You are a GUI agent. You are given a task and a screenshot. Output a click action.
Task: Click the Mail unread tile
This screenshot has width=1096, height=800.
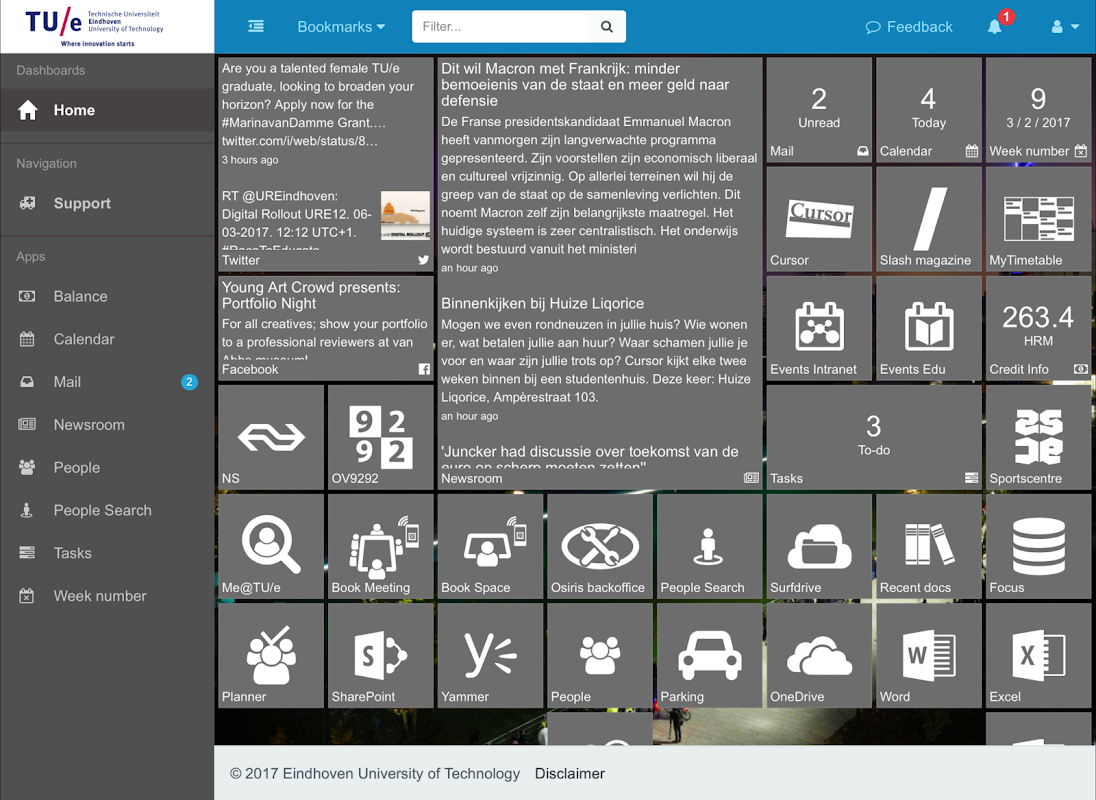(x=819, y=110)
